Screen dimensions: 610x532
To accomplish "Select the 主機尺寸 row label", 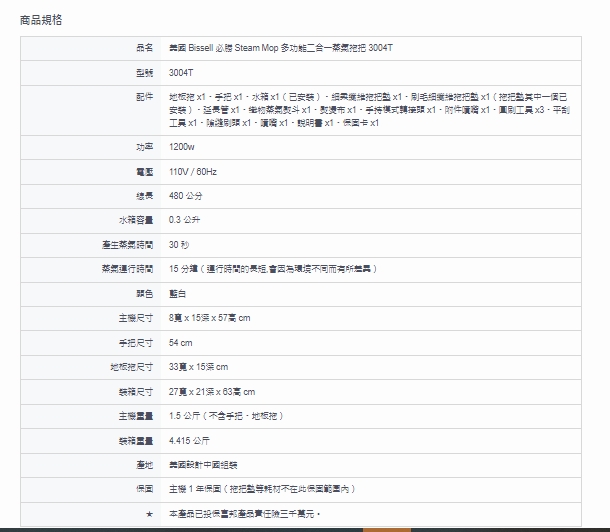I will click(136, 318).
